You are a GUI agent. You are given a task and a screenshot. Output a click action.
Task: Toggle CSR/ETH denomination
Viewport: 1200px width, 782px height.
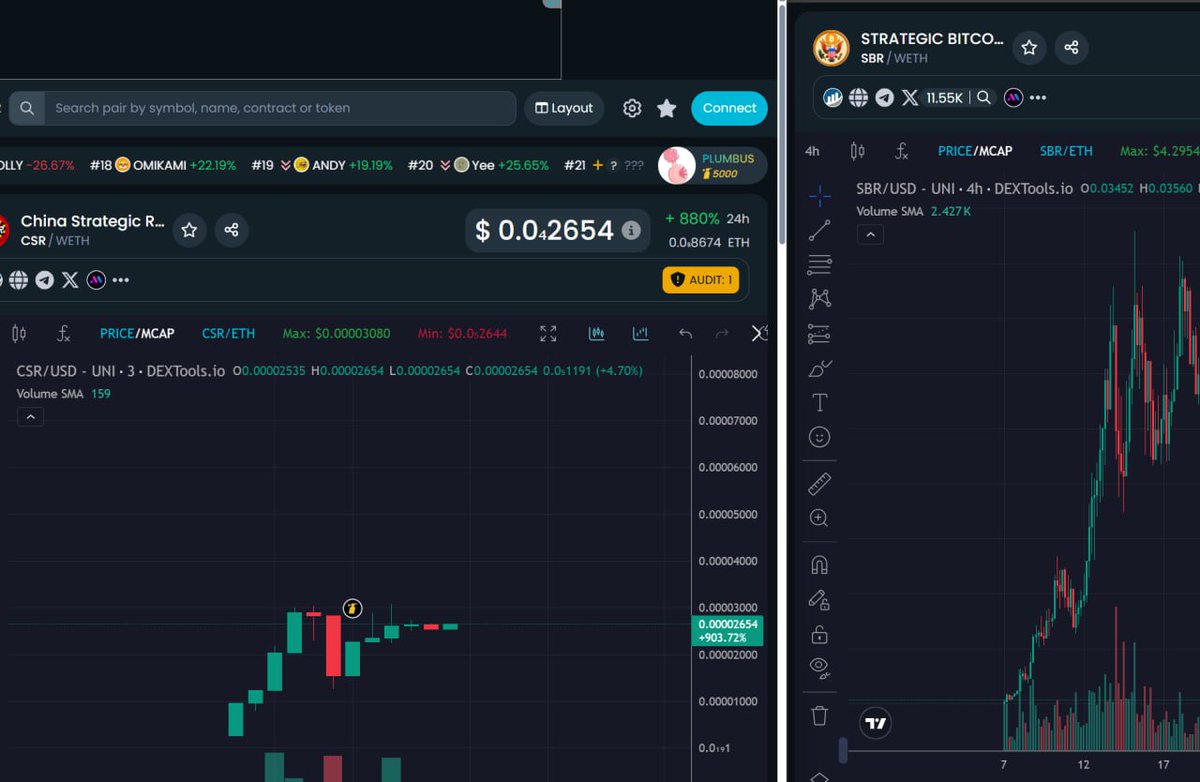pos(228,333)
